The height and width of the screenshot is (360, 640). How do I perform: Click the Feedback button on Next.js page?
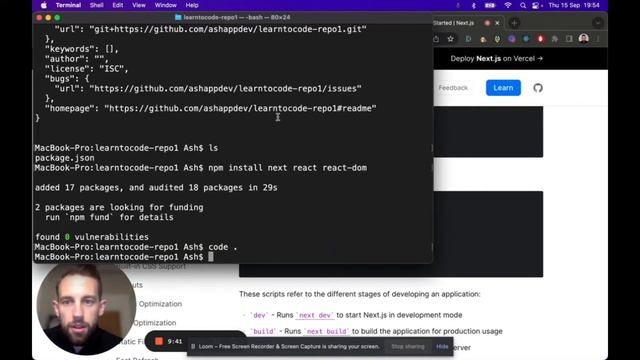coord(453,88)
